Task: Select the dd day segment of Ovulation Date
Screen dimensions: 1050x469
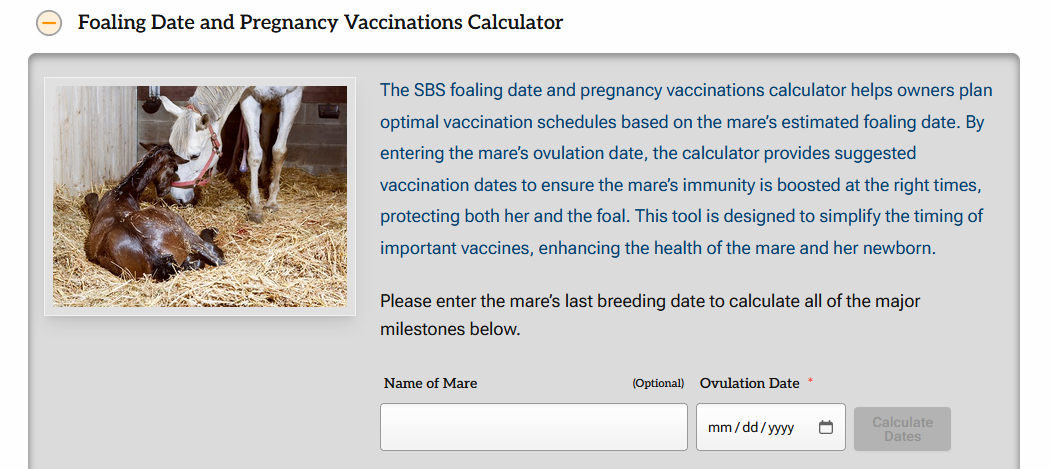Action: pyautogui.click(x=749, y=427)
